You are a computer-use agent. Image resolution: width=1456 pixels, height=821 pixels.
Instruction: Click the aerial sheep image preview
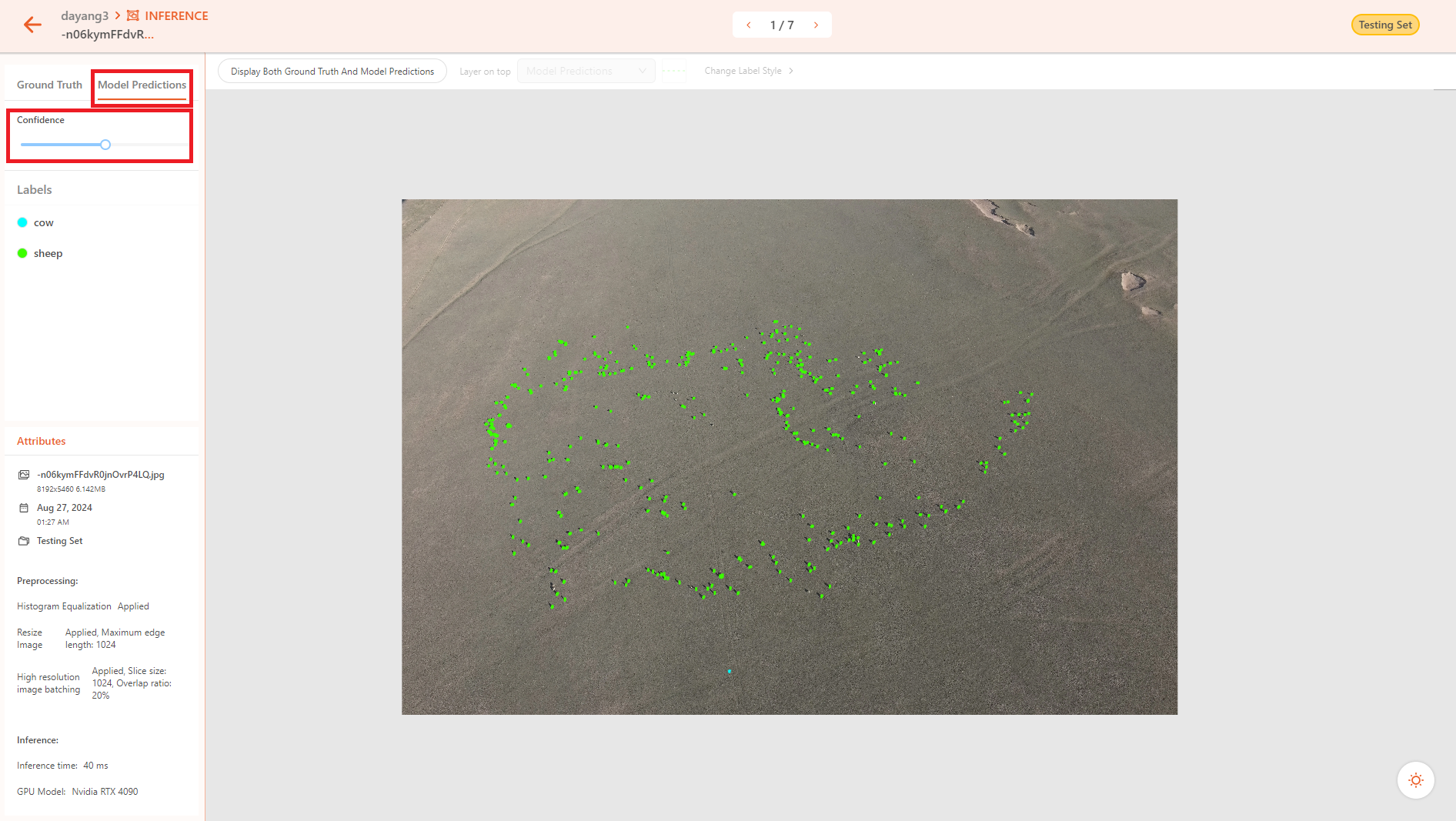(x=790, y=457)
